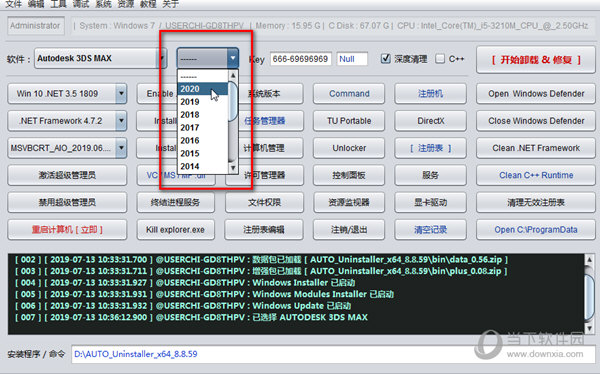The image size is (600, 374).
Task: Select 2015 from the version list
Action: (203, 153)
